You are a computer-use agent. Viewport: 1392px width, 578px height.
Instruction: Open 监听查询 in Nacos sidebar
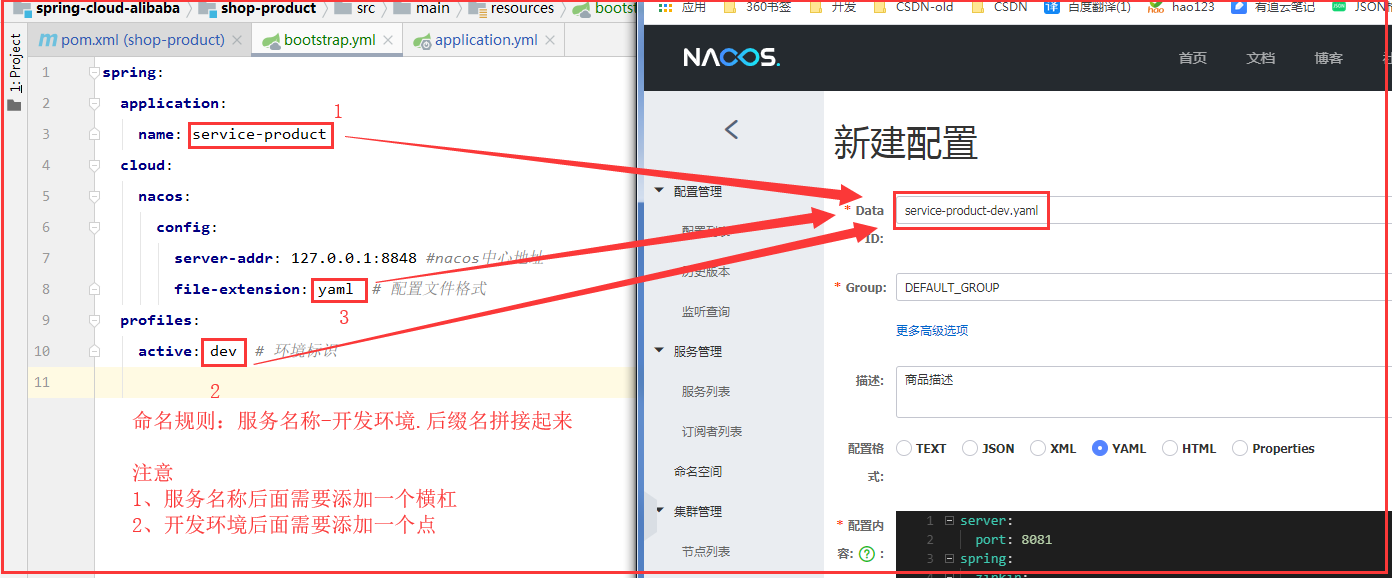[x=706, y=312]
